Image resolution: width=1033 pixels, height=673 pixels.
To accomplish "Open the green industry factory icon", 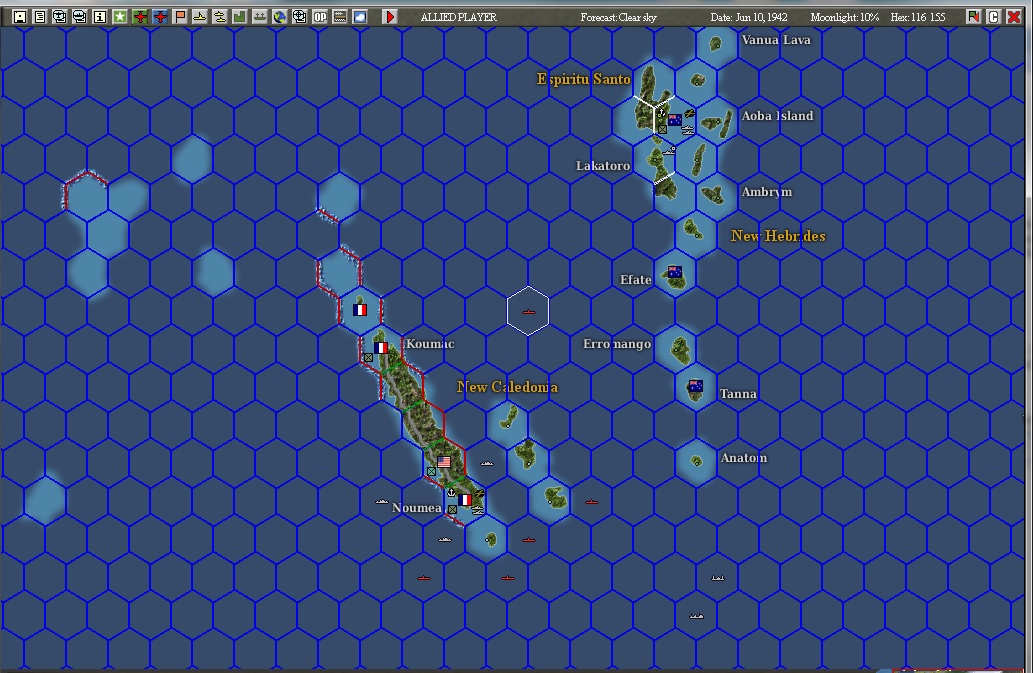I will point(240,16).
